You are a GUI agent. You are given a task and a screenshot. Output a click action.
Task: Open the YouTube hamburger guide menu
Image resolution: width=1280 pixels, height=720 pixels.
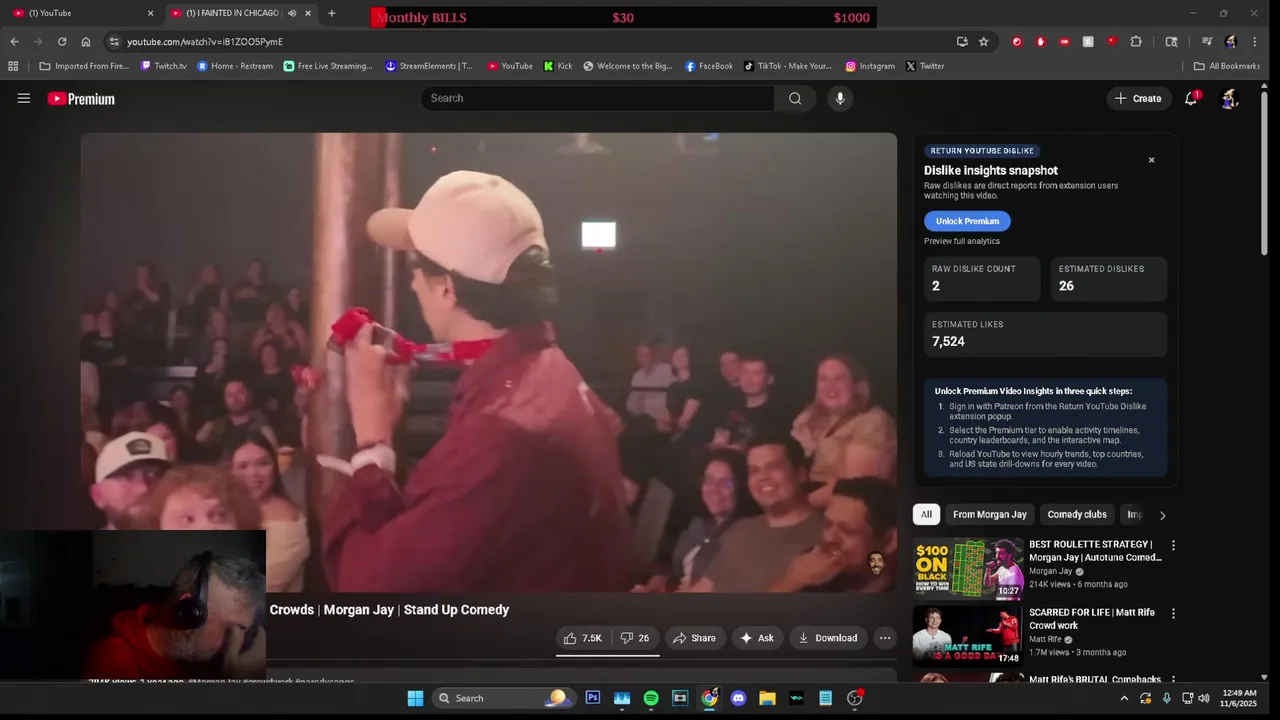point(24,98)
